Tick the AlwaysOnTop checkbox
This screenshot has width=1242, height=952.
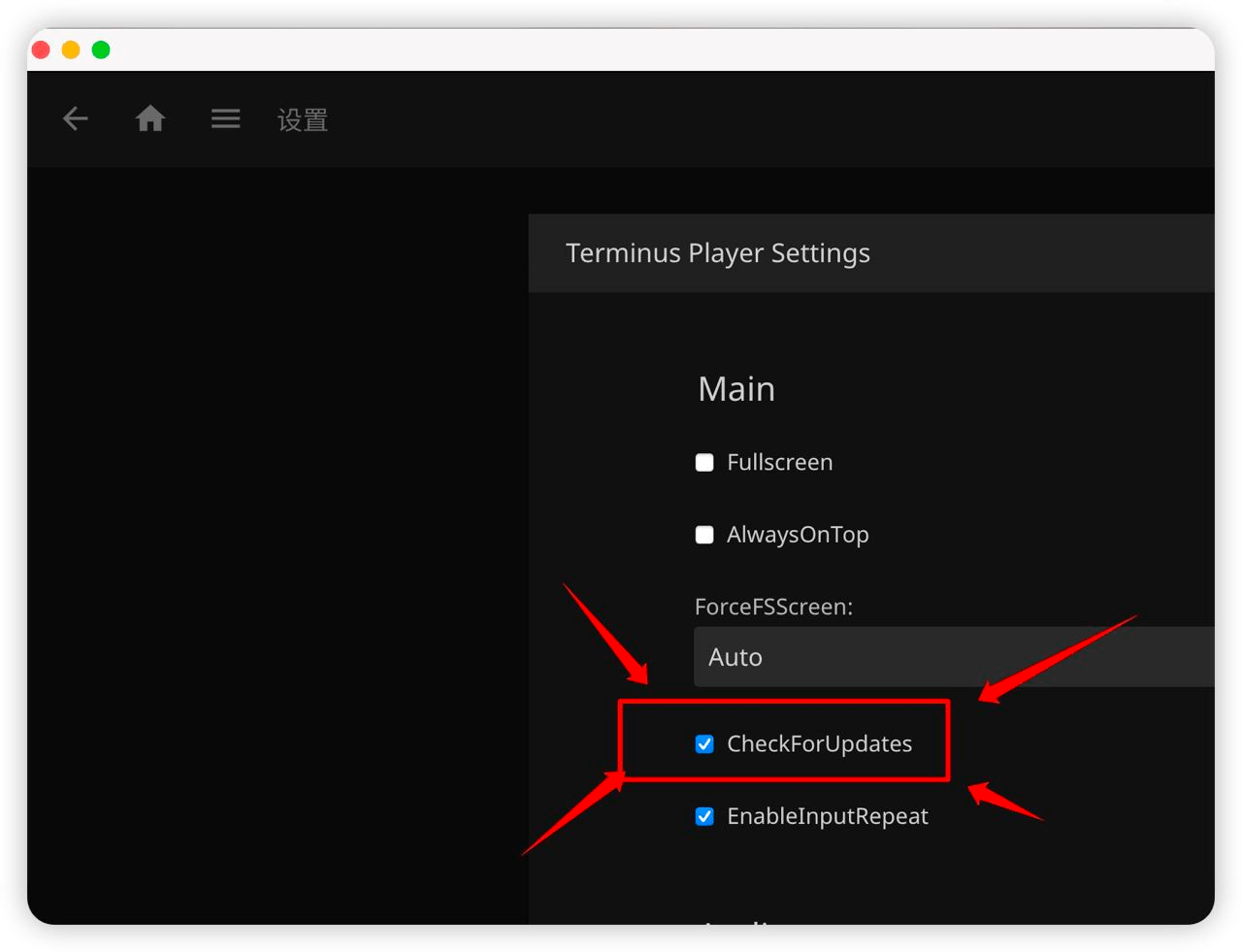tap(704, 535)
